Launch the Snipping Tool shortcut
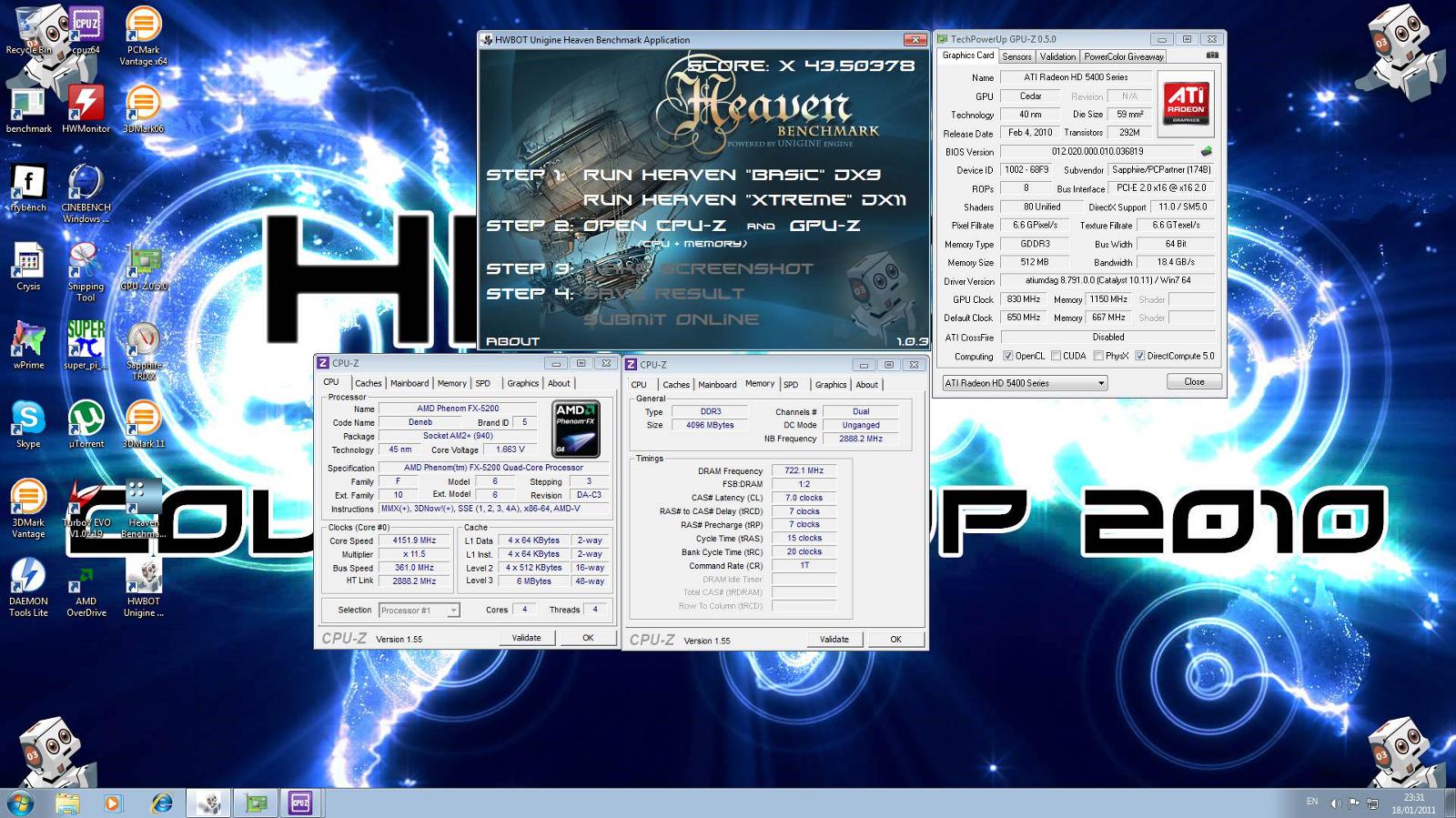1456x818 pixels. [86, 273]
